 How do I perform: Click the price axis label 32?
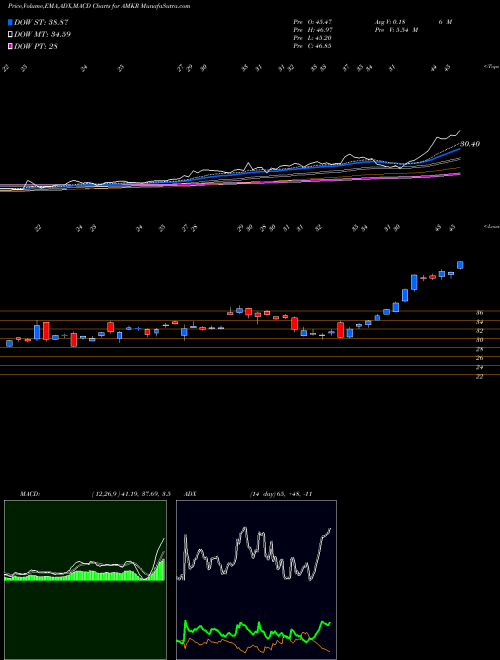click(479, 331)
